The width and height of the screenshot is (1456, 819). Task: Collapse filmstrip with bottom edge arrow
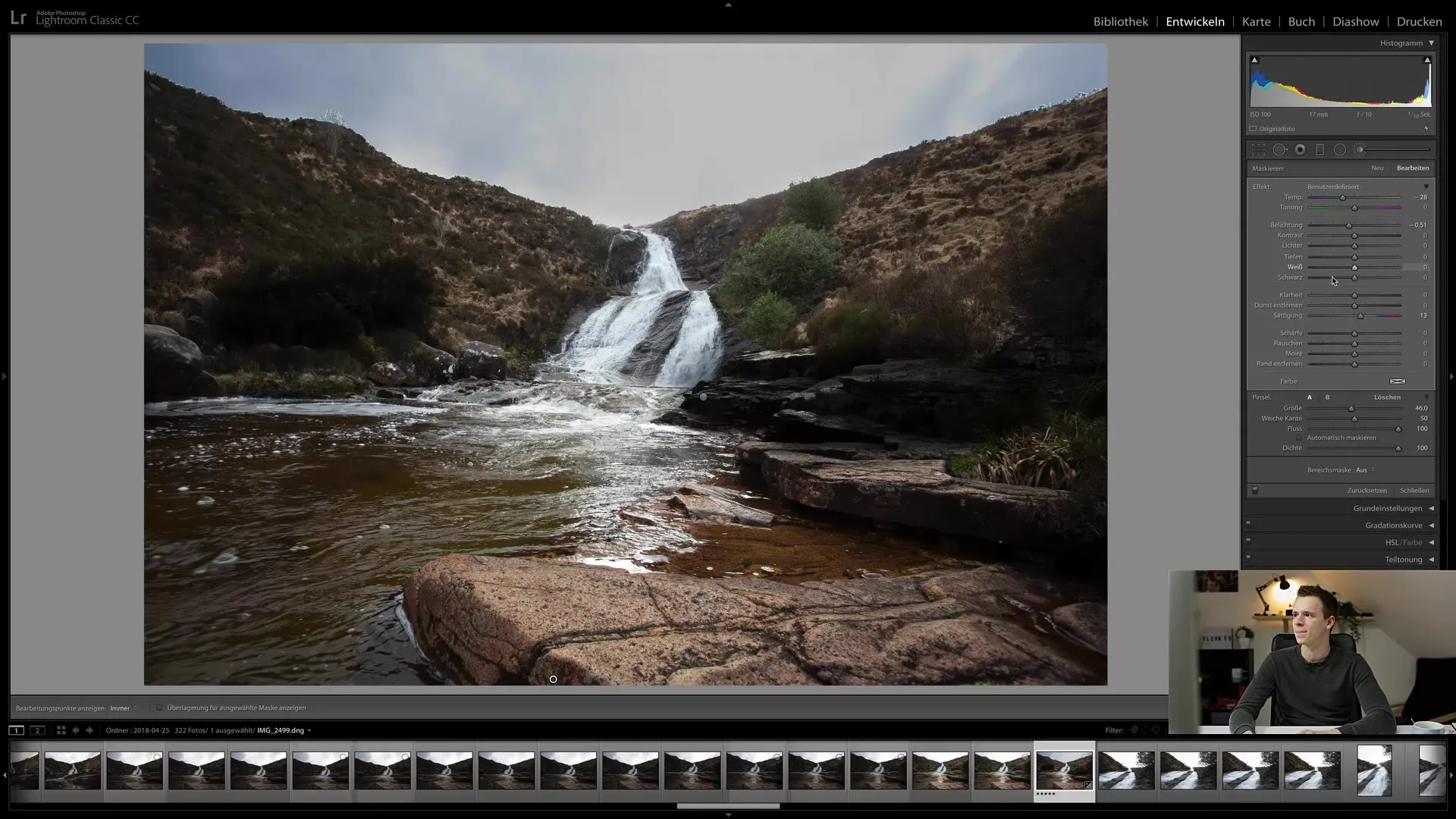[728, 814]
